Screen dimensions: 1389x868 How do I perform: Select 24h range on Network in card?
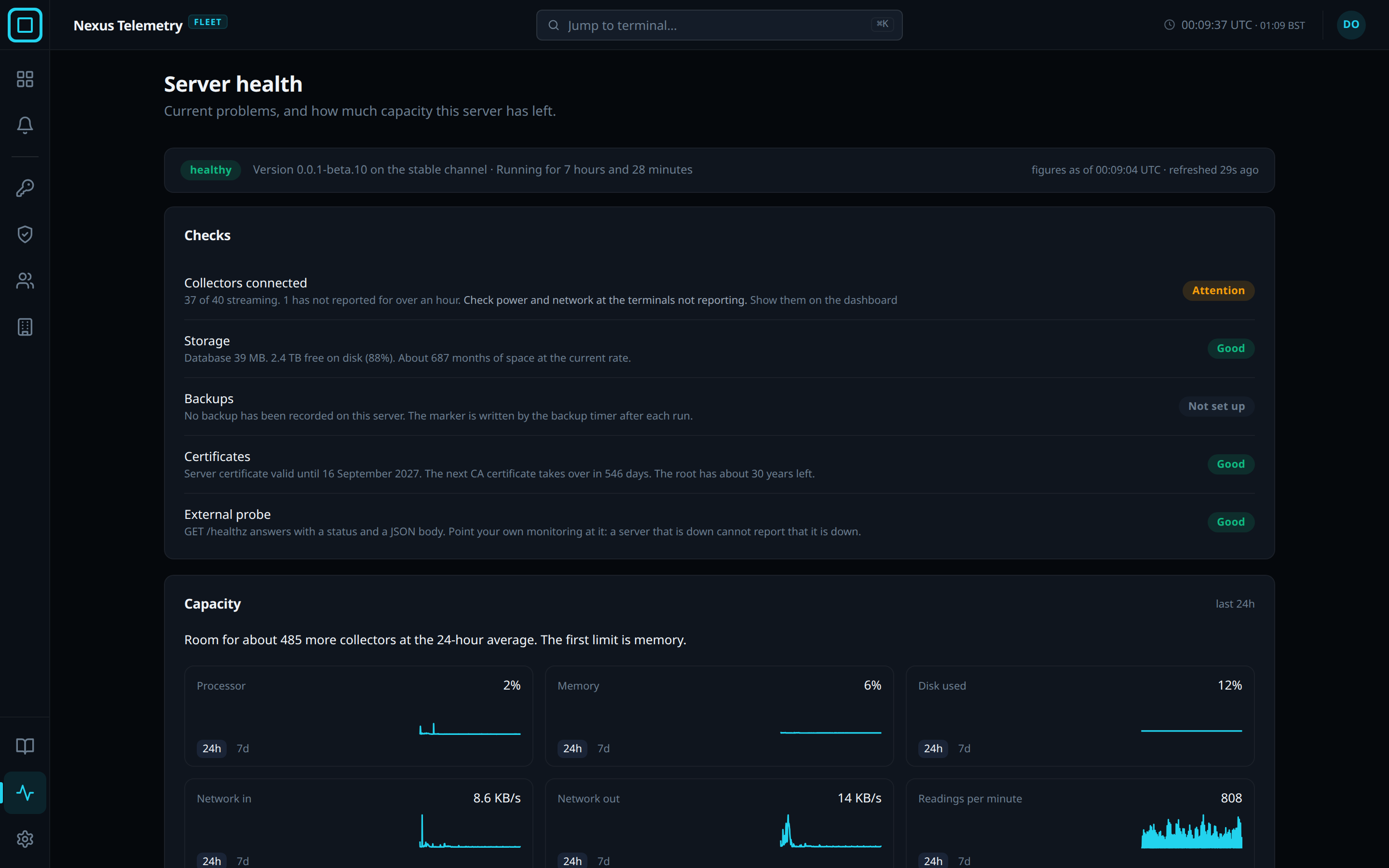tap(211, 861)
